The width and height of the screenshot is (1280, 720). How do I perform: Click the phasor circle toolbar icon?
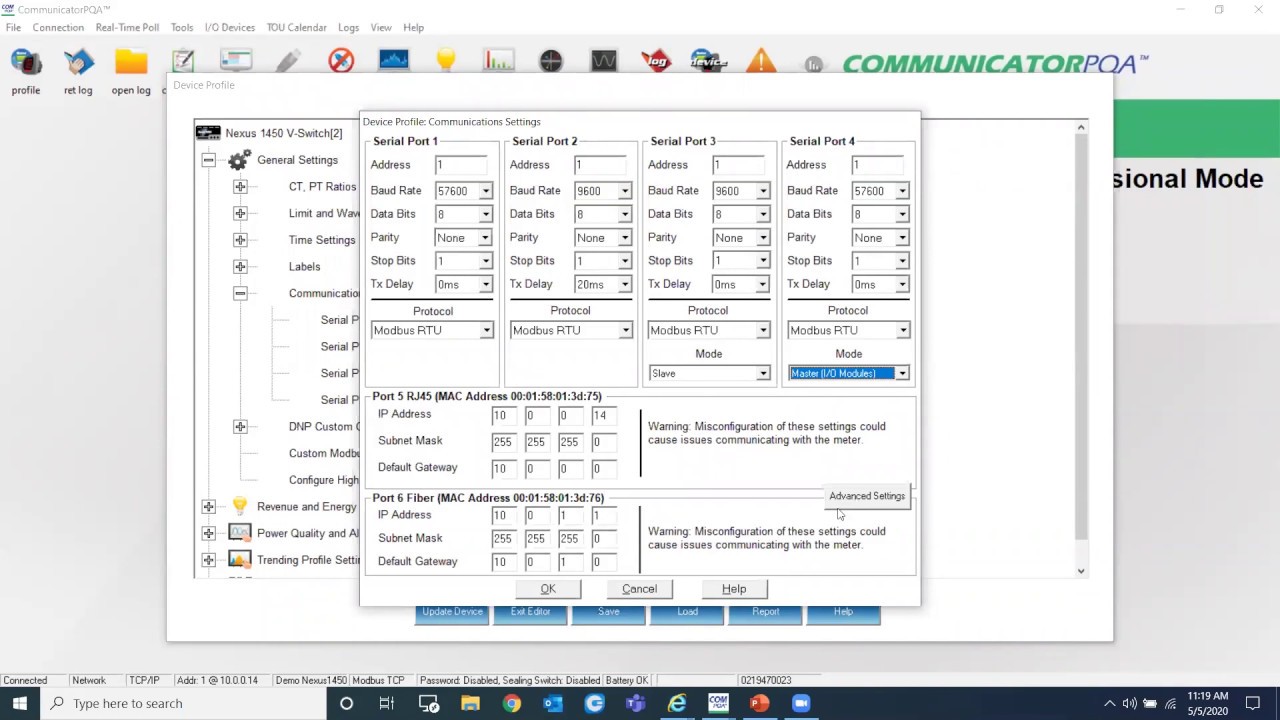click(x=551, y=61)
